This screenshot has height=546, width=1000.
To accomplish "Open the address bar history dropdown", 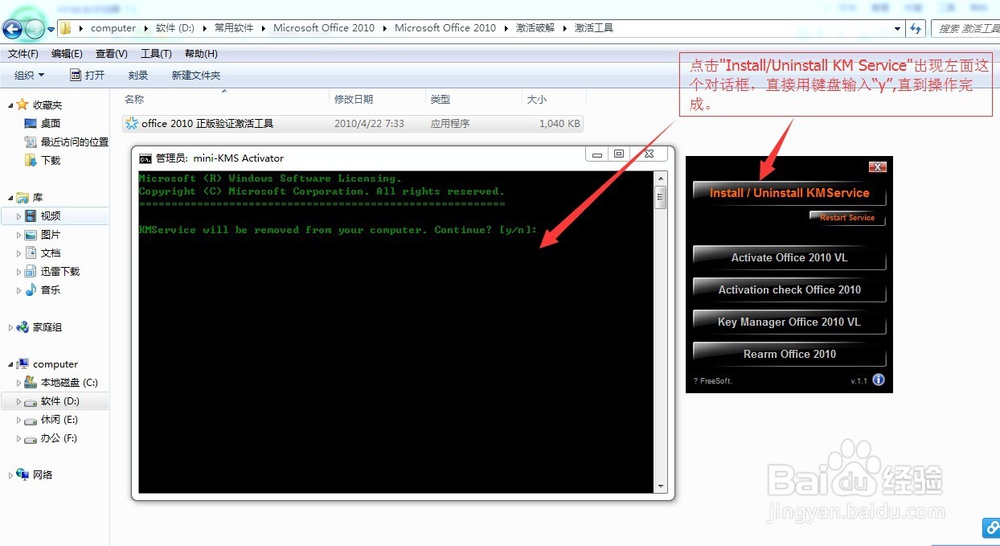I will (897, 28).
